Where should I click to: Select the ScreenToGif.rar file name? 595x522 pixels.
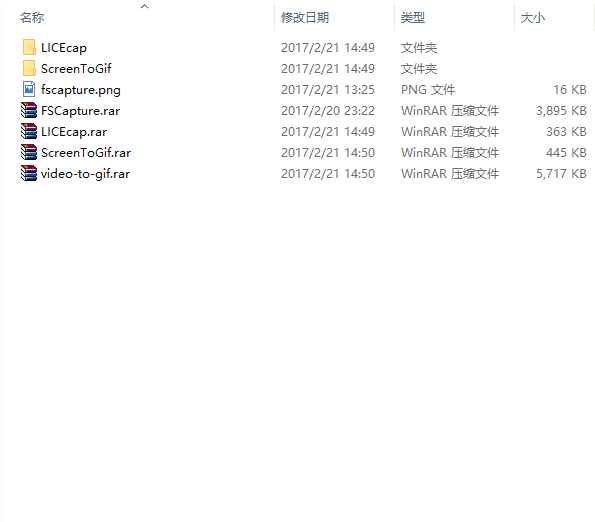[86, 153]
